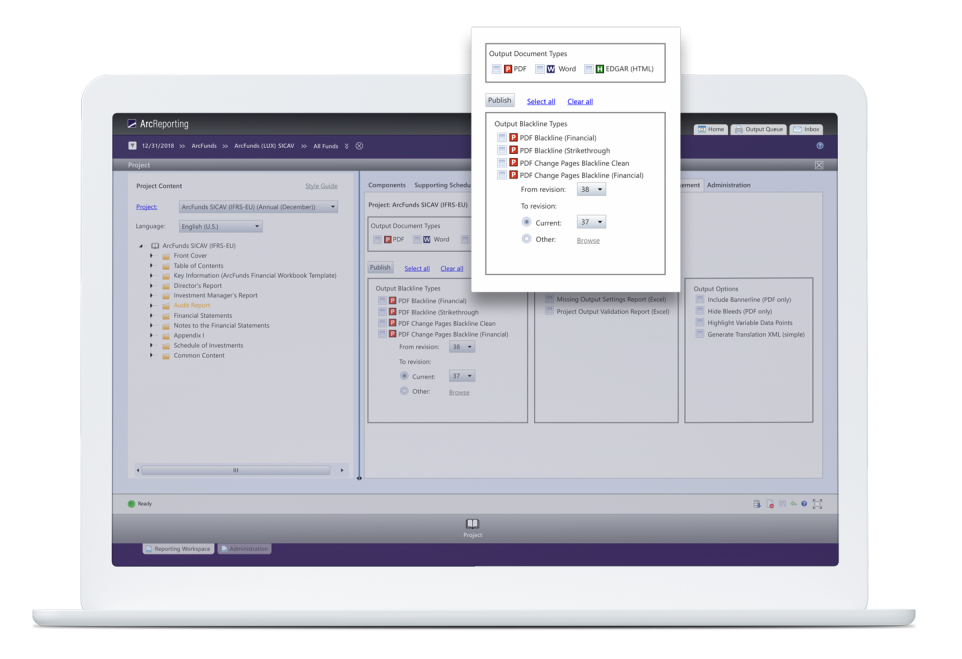Open the Language dropdown showing English (U.S.)
Screen dimensions: 962x659
(221, 227)
